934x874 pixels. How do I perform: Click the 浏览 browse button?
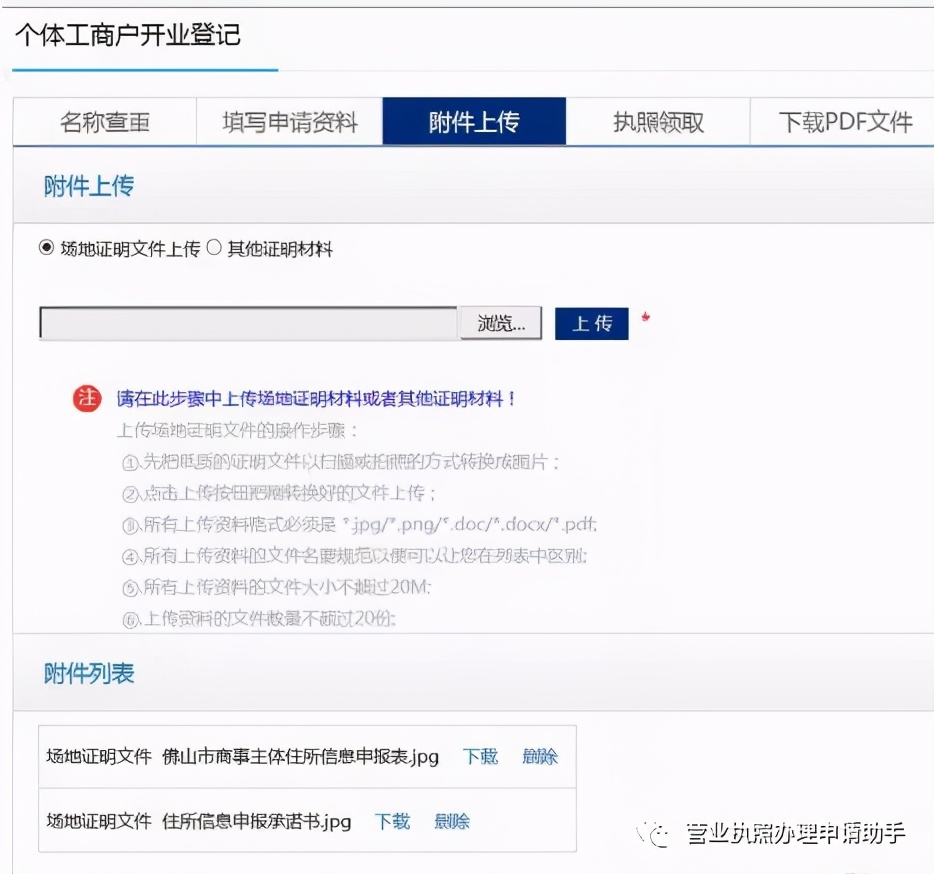click(500, 322)
